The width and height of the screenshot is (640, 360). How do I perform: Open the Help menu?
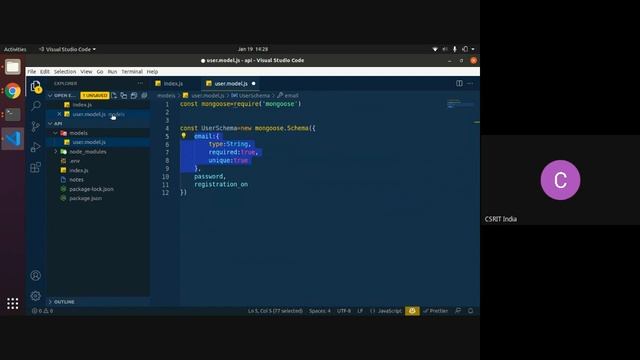click(x=152, y=72)
